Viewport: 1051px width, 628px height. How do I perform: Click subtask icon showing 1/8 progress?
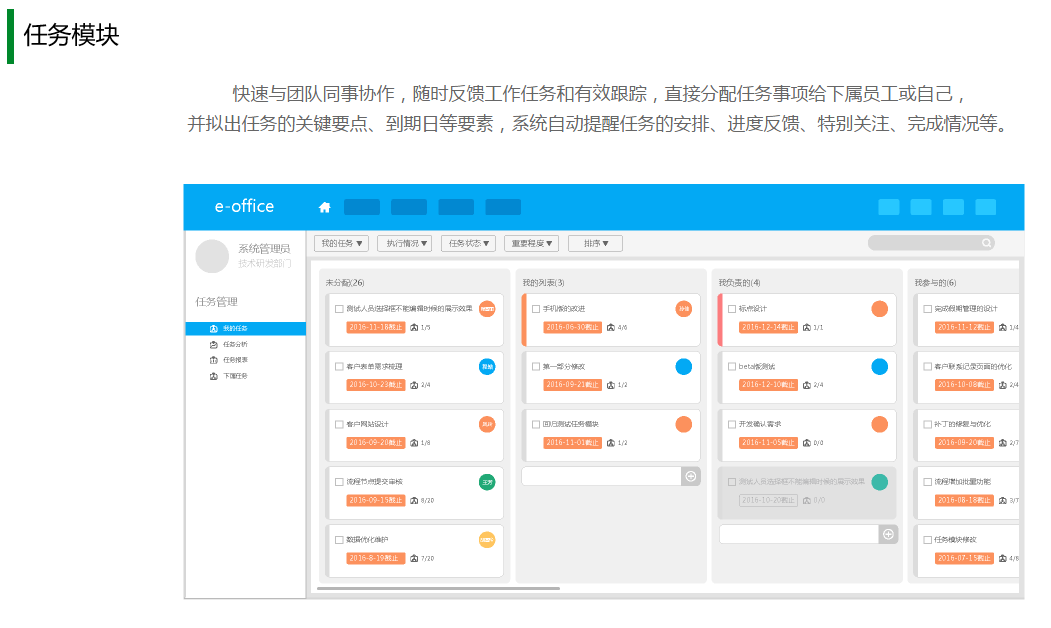pos(414,443)
